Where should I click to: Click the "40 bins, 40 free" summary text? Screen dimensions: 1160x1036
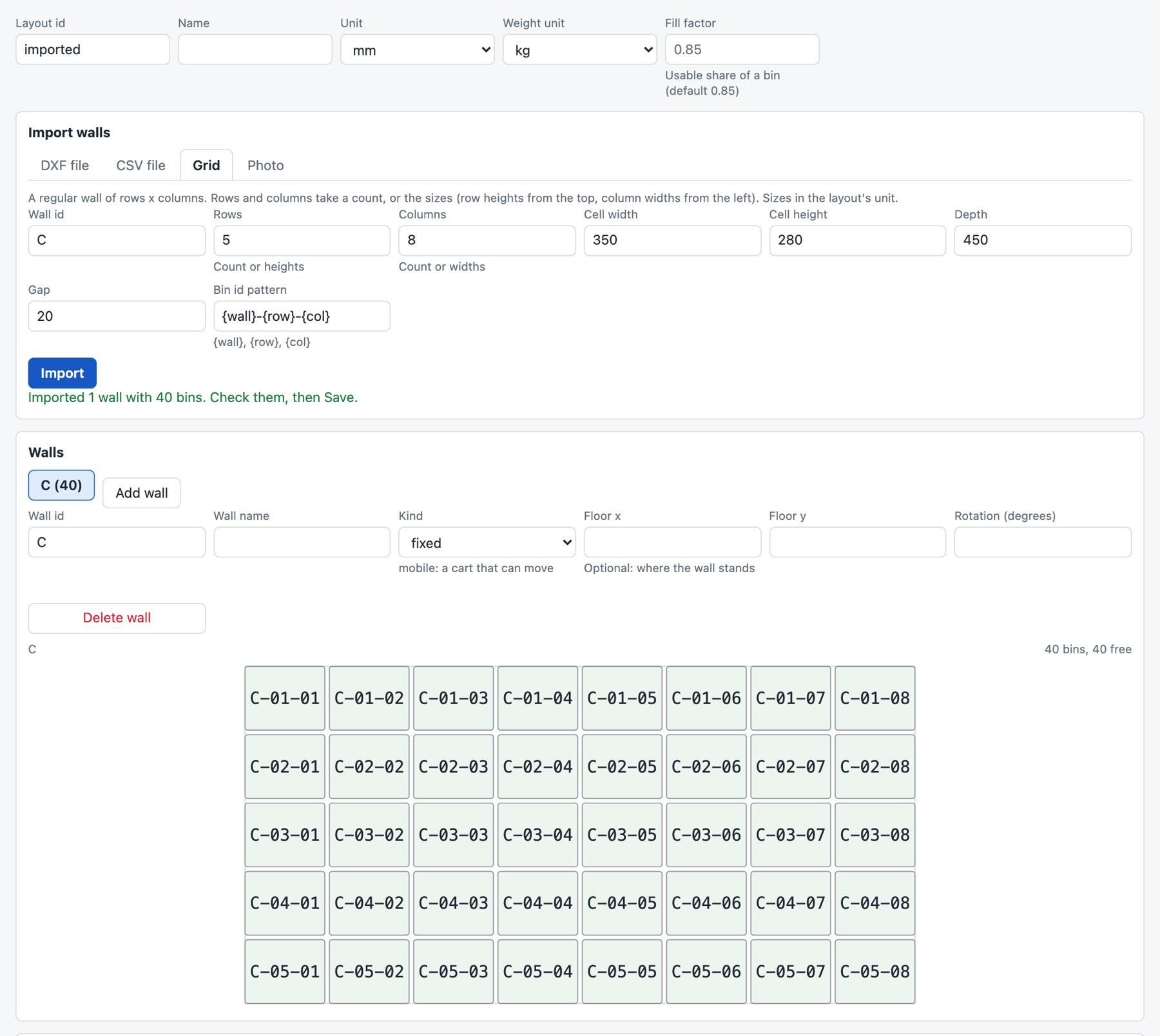coord(1088,649)
